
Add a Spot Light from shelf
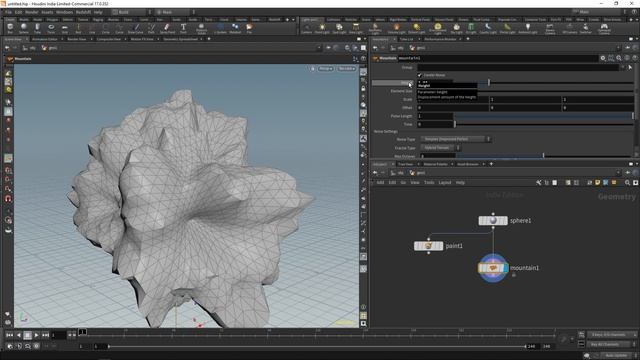(x=339, y=29)
